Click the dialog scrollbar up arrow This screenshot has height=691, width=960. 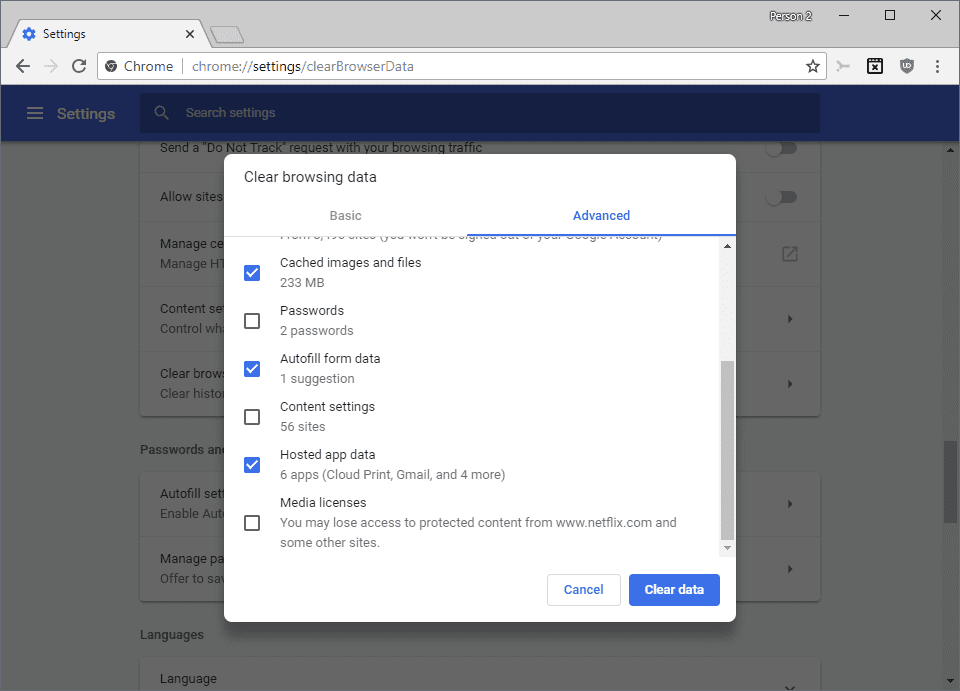[x=727, y=246]
